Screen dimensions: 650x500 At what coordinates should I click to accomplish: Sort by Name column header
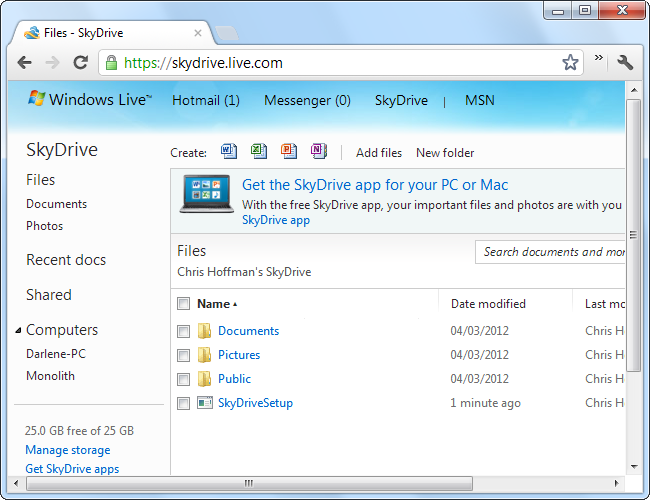pos(217,304)
